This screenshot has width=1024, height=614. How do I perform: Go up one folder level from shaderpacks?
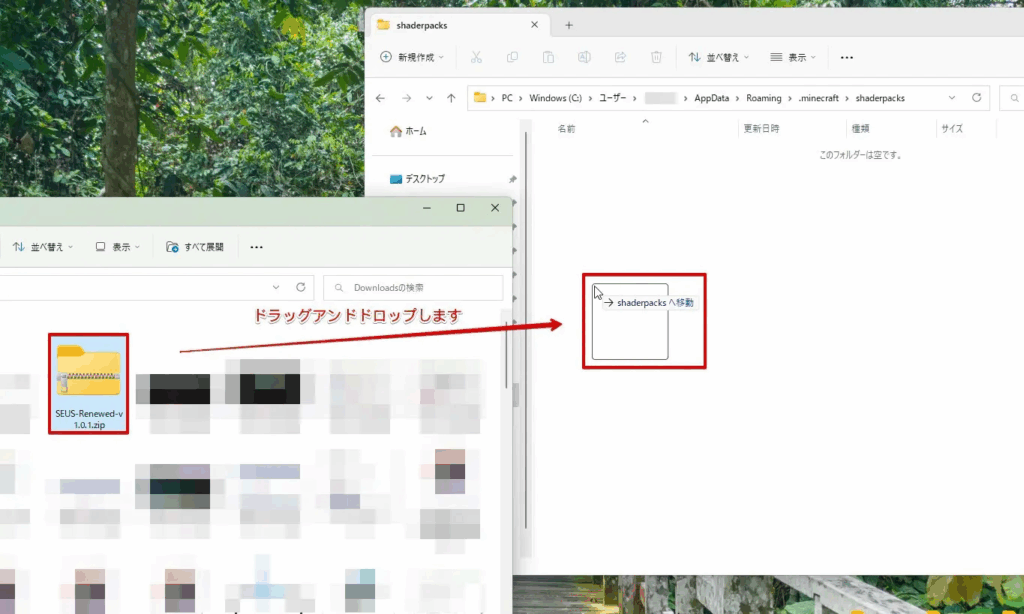(x=451, y=98)
